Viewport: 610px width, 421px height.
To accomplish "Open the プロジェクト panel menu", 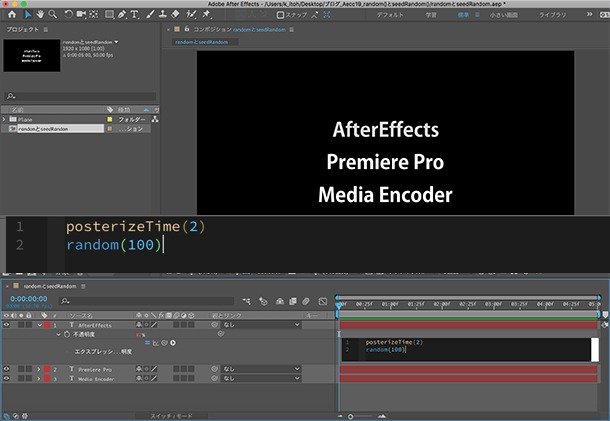I will [x=46, y=30].
